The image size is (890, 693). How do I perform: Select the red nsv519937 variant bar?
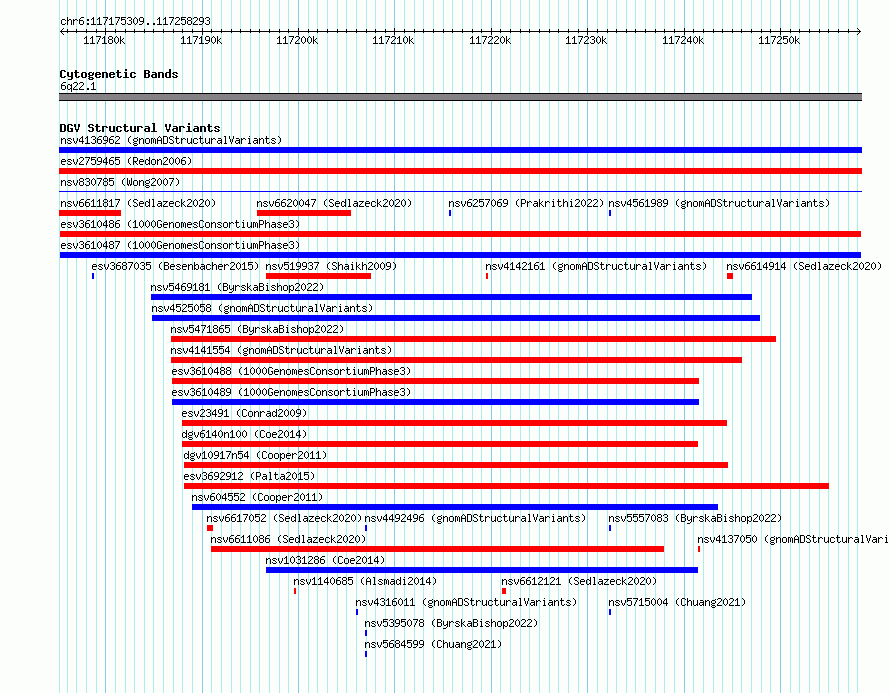click(318, 276)
